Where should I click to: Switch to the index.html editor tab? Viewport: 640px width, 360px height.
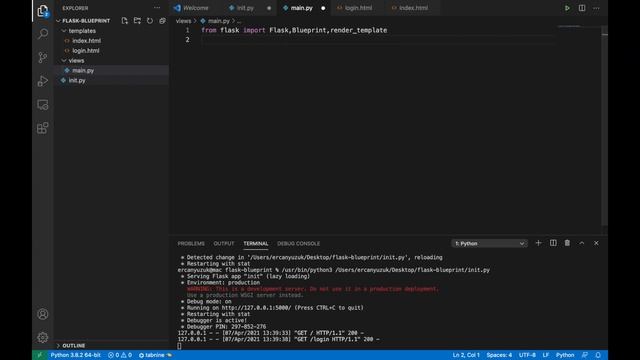(413, 8)
